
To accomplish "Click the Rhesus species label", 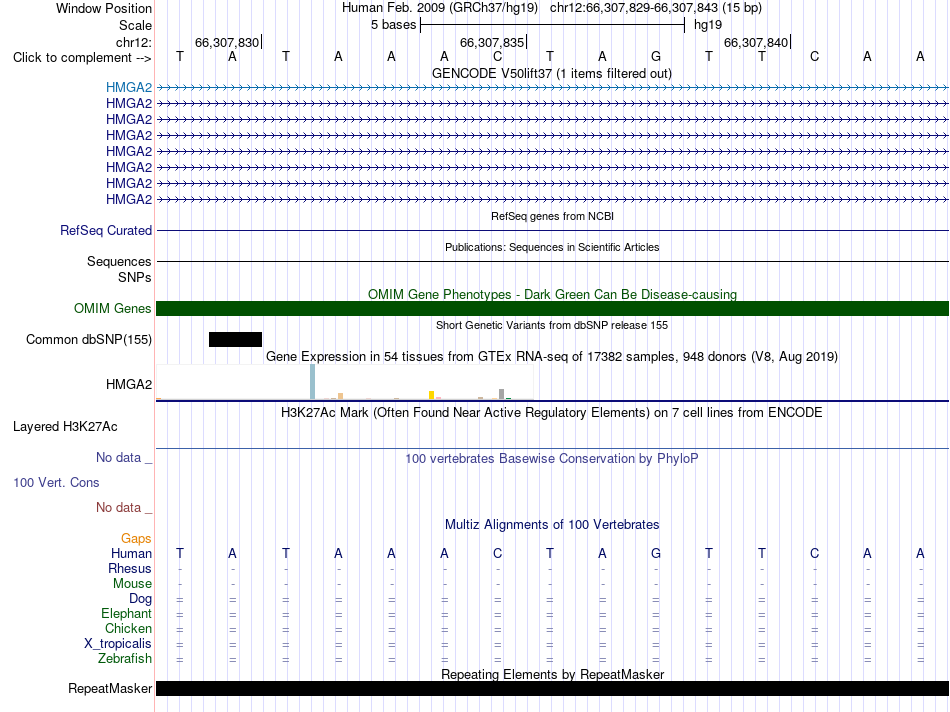I will (130, 568).
